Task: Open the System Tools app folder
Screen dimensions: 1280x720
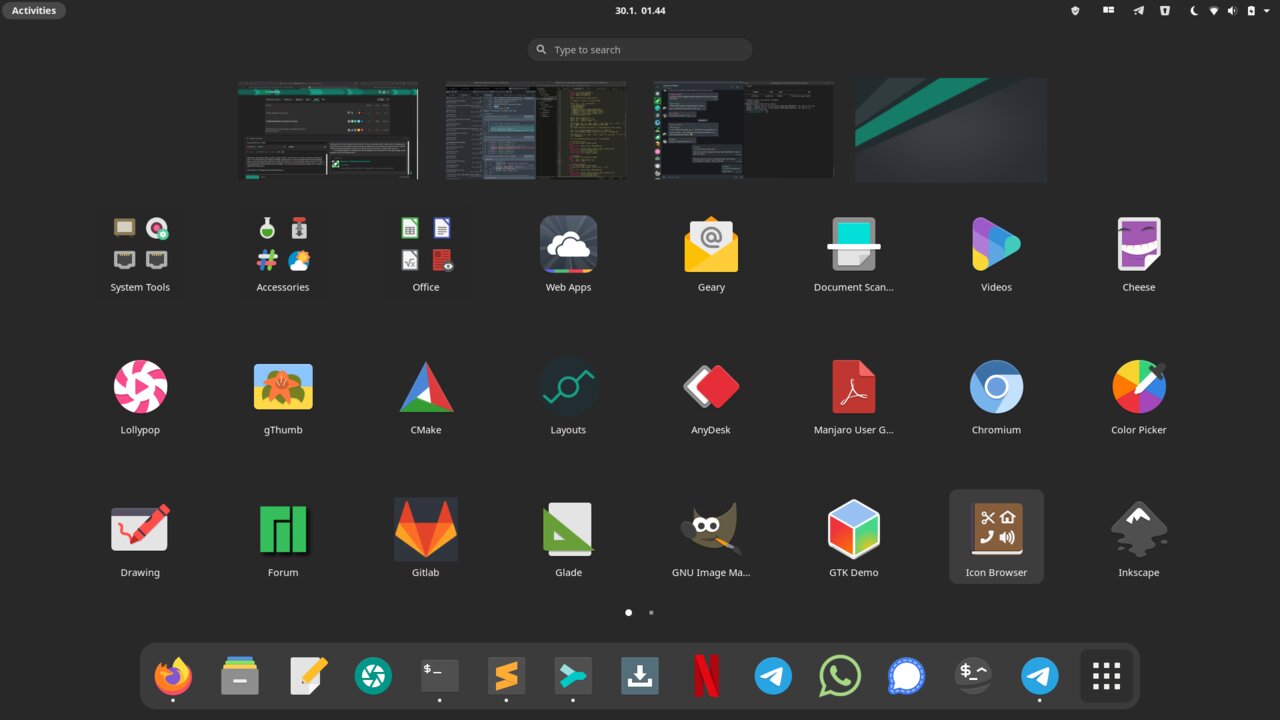Action: pyautogui.click(x=140, y=242)
